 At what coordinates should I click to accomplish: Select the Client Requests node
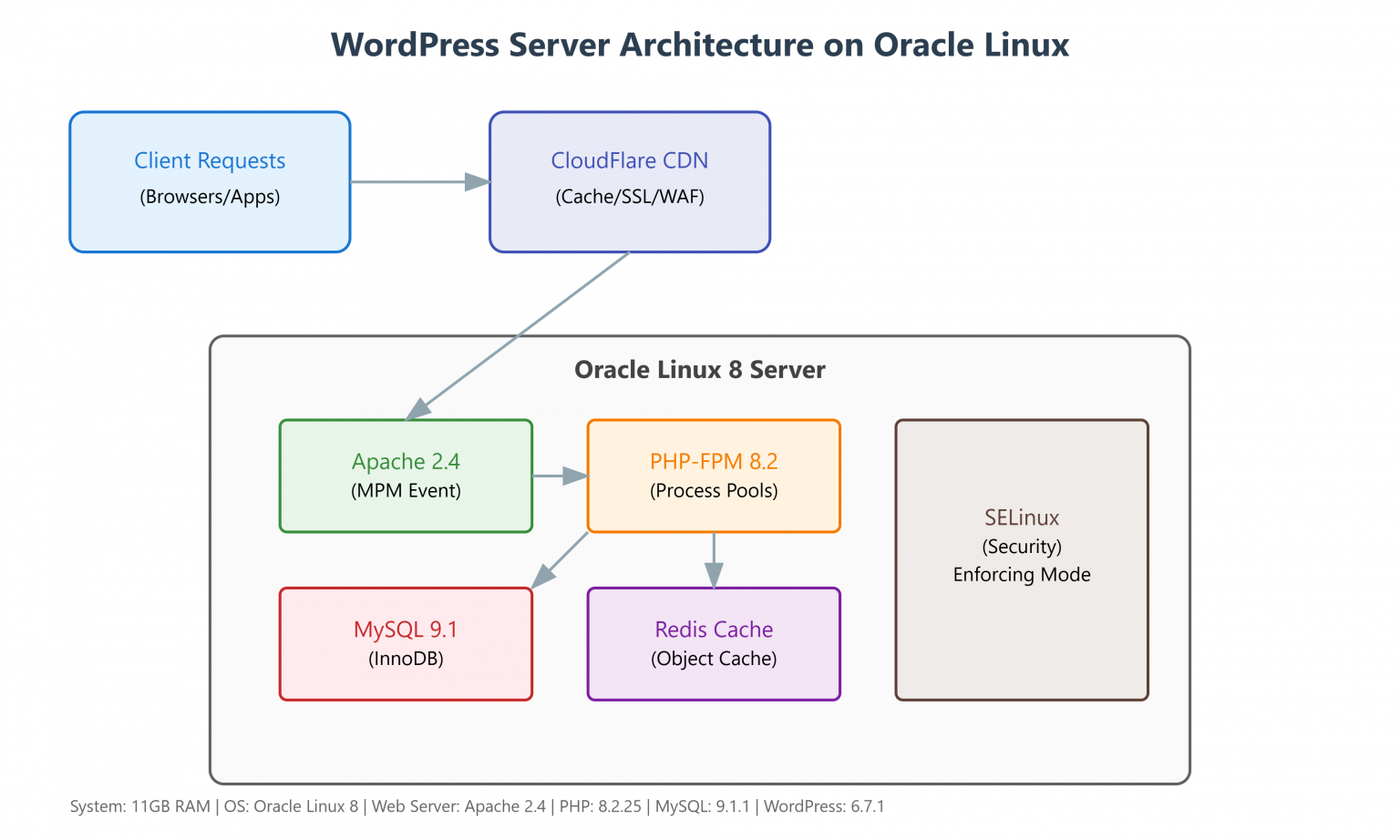point(209,181)
